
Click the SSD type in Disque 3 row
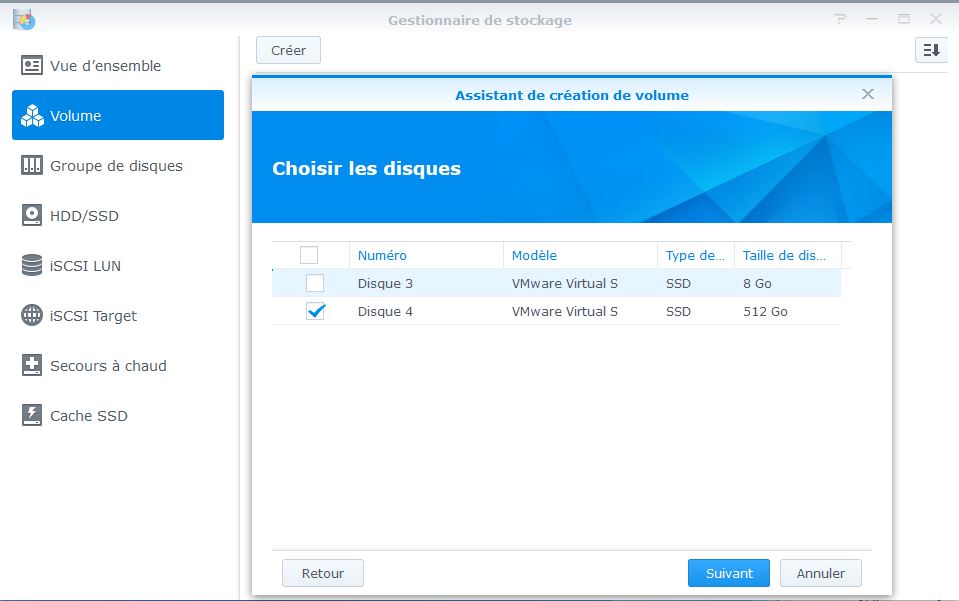point(678,283)
